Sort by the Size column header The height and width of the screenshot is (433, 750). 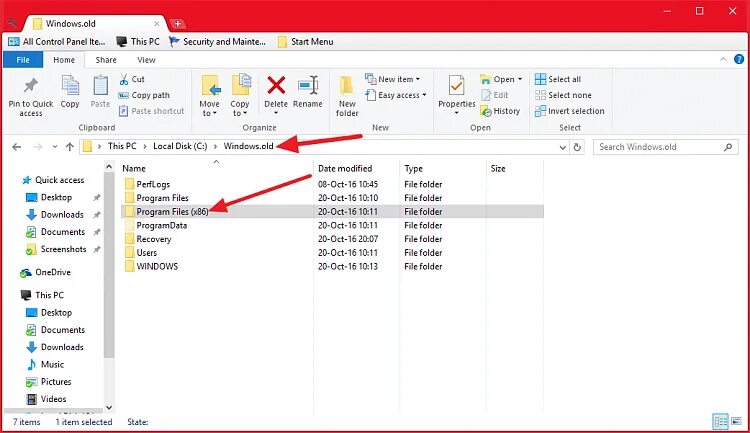click(498, 168)
